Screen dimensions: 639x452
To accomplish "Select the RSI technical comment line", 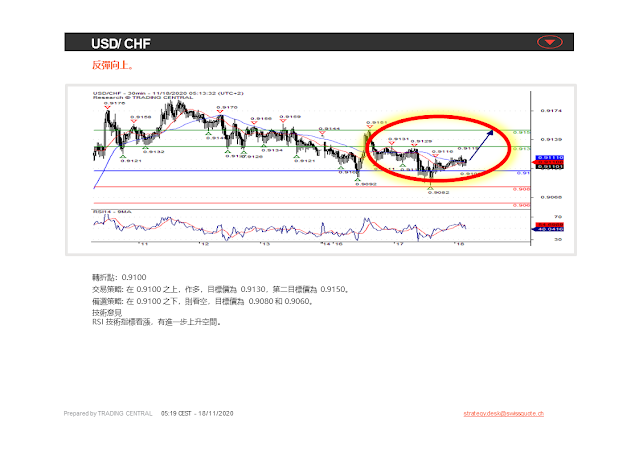I will coord(156,322).
